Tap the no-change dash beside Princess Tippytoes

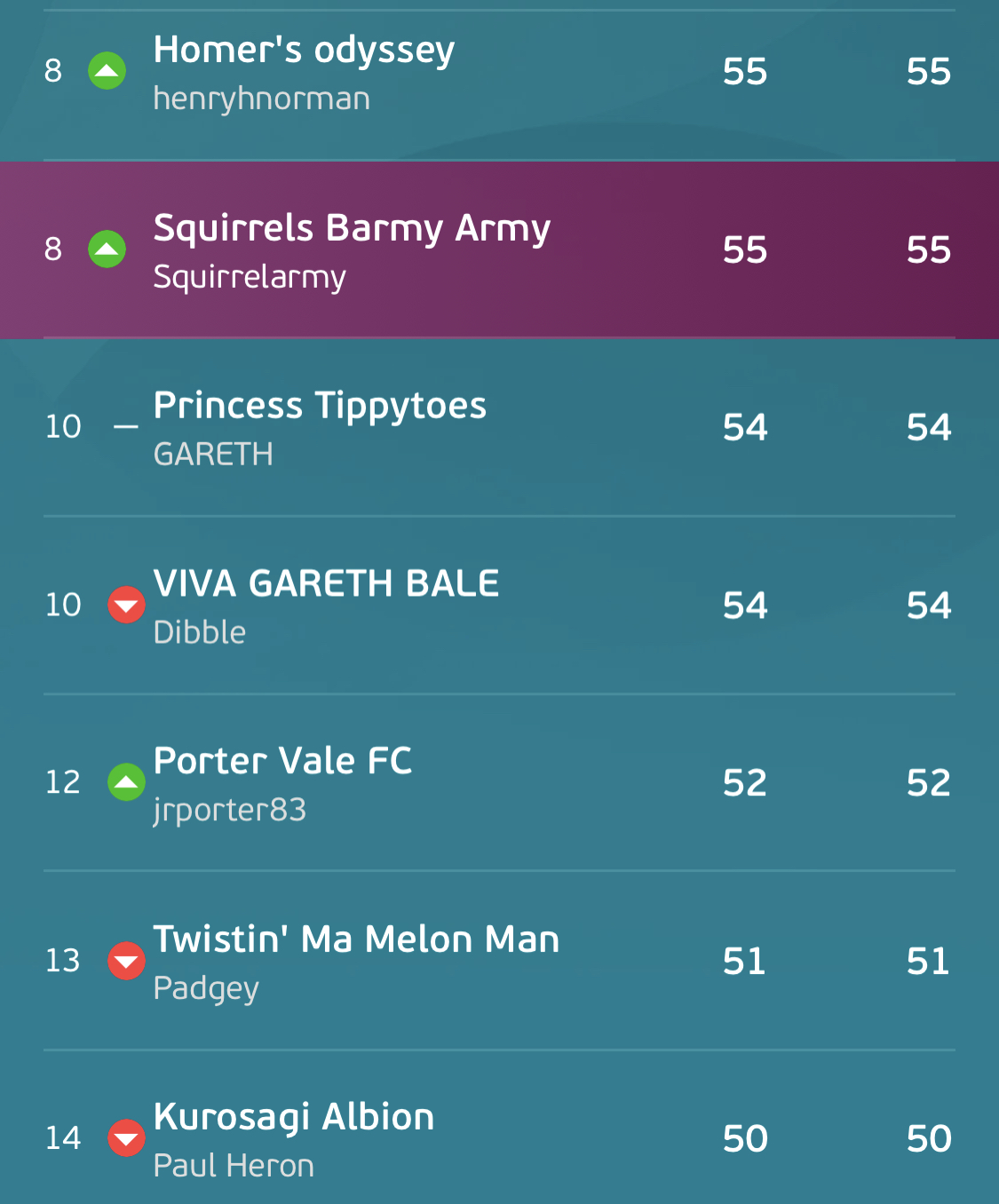(126, 427)
